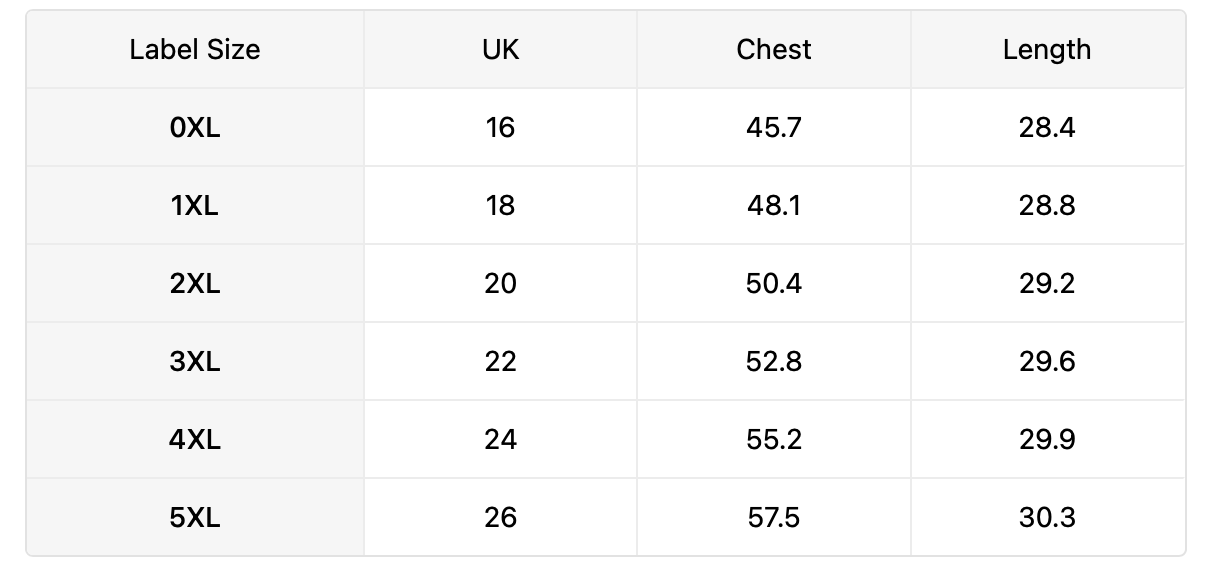Viewport: 1214px width, 570px height.
Task: Select the 0XL label size cell
Action: point(195,127)
